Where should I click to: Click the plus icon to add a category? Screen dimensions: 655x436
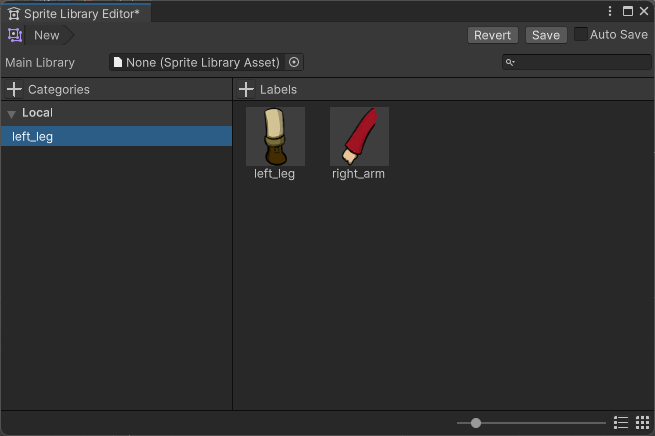14,90
